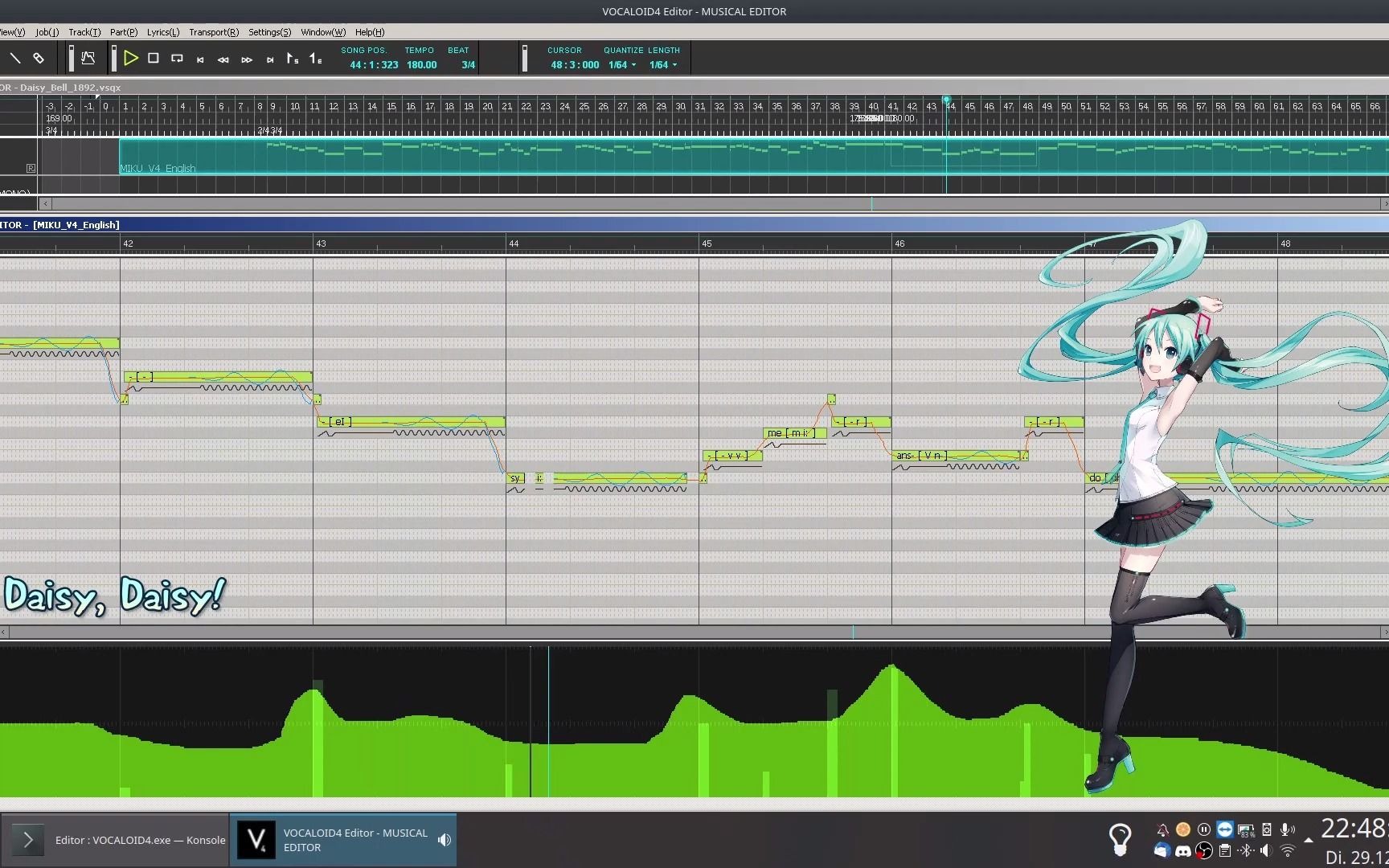The width and height of the screenshot is (1389, 868).
Task: Select the Eraser tool in toolbar
Action: [38, 58]
